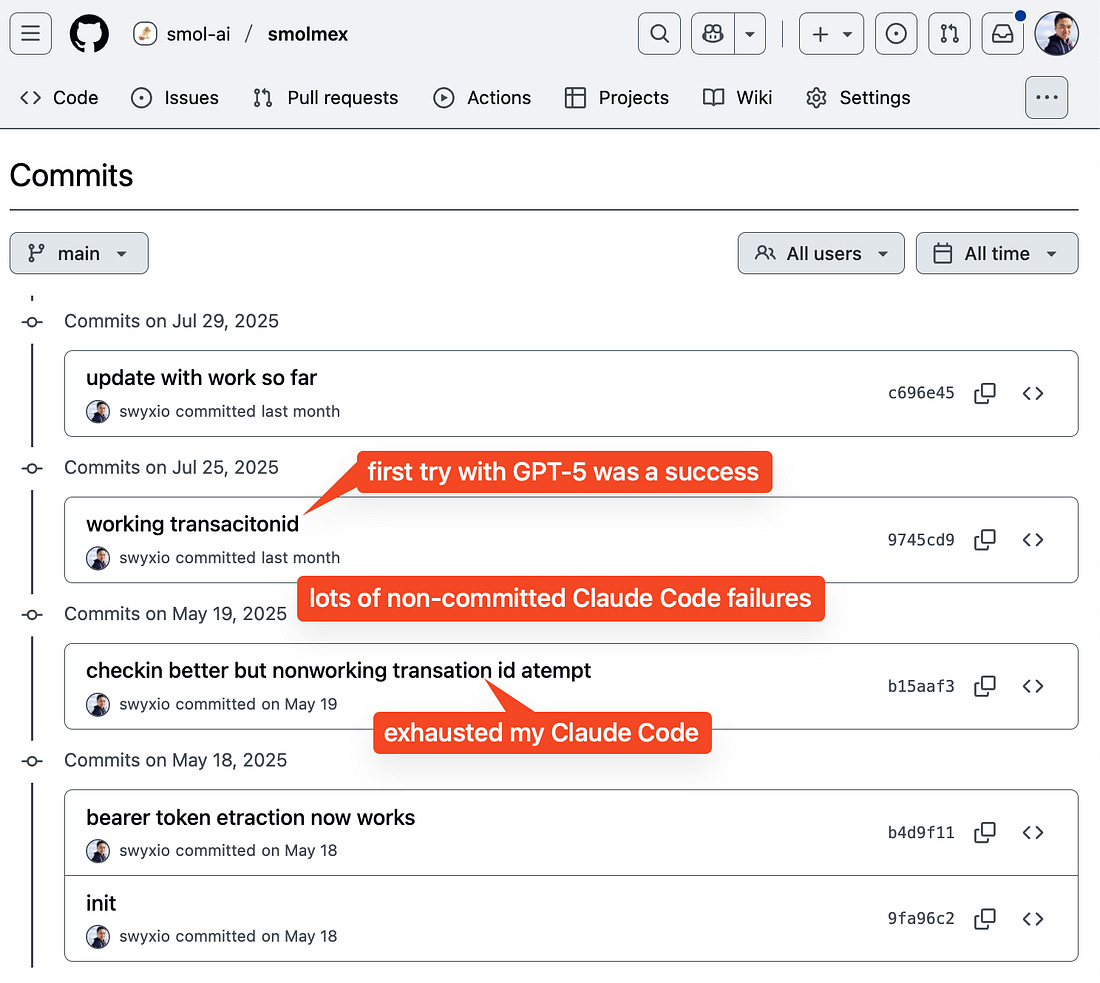
Task: Open commit 'update with work so far'
Action: point(201,377)
